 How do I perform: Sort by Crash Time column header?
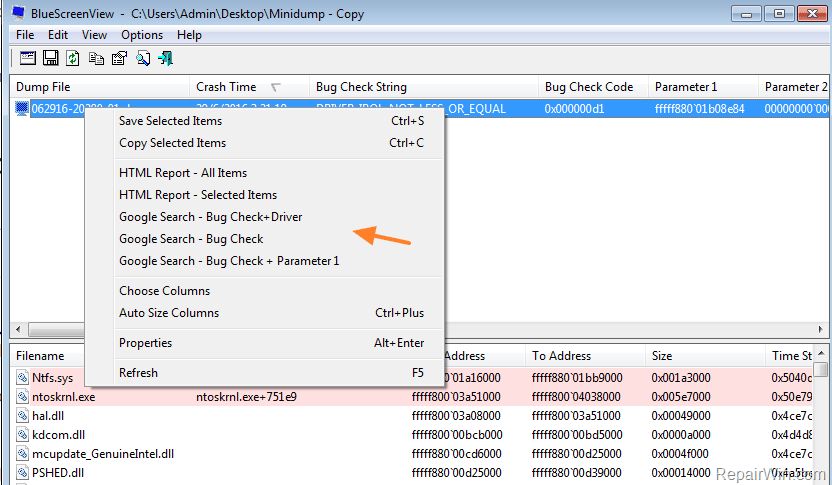(x=226, y=87)
